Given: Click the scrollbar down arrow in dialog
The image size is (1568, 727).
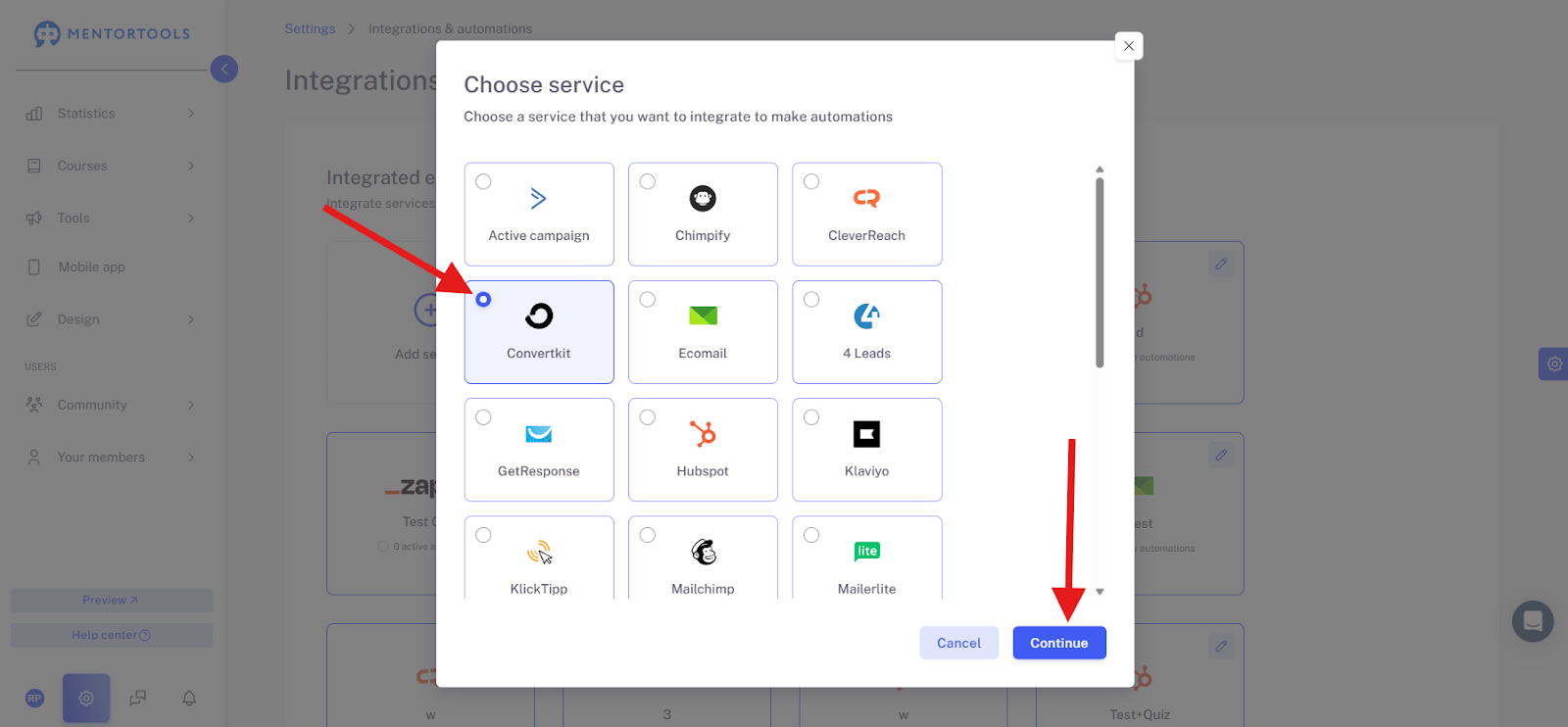Looking at the screenshot, I should tap(1100, 592).
